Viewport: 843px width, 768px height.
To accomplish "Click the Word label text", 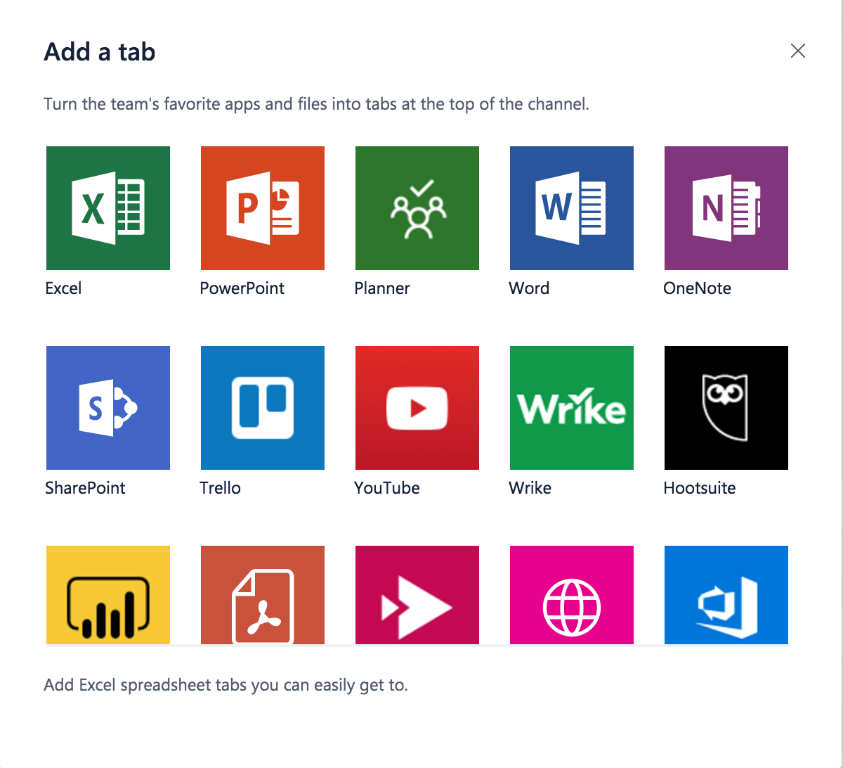I will tap(529, 288).
